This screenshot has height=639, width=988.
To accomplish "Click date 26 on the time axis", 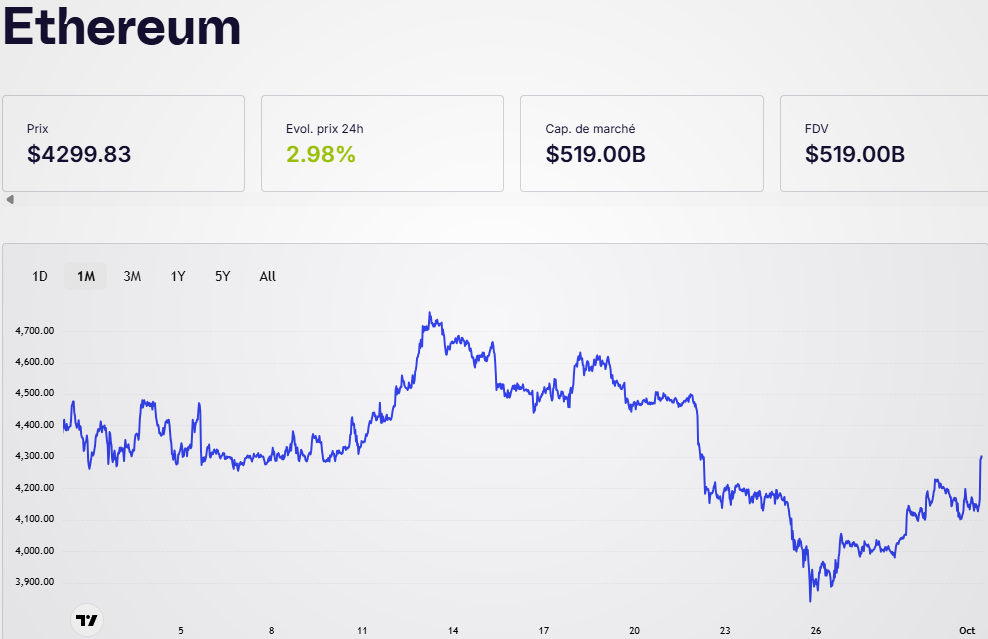I will (x=816, y=631).
